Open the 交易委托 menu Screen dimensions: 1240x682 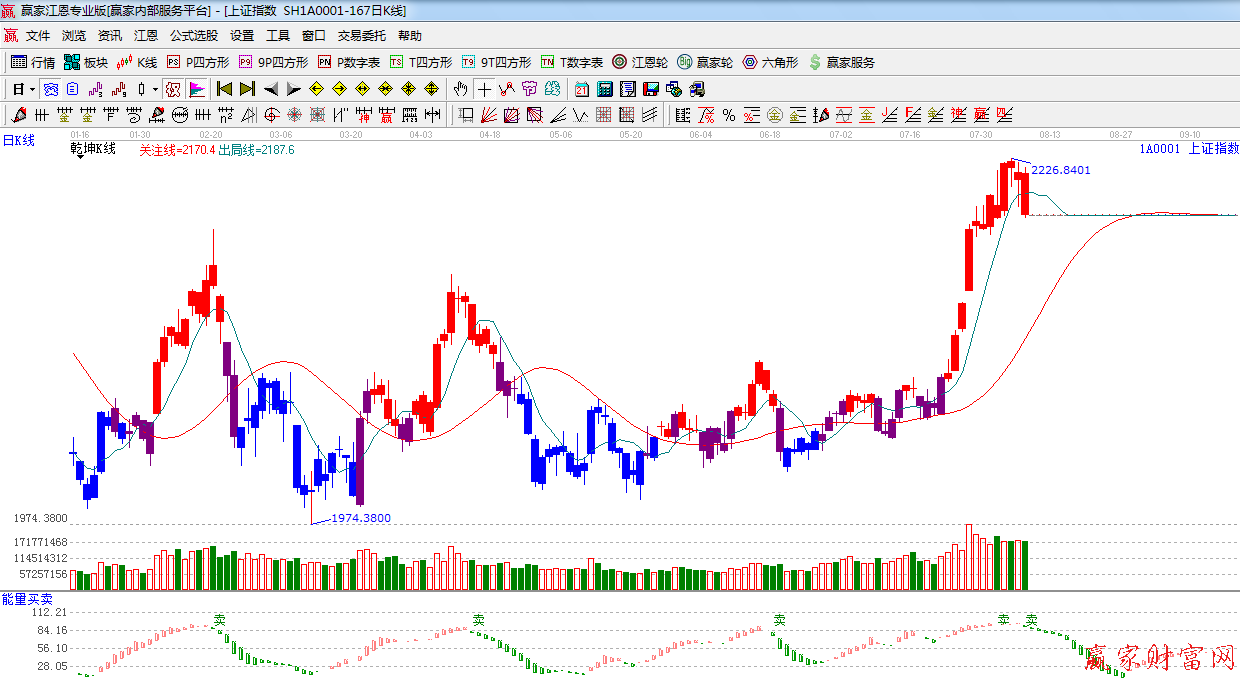click(x=361, y=36)
